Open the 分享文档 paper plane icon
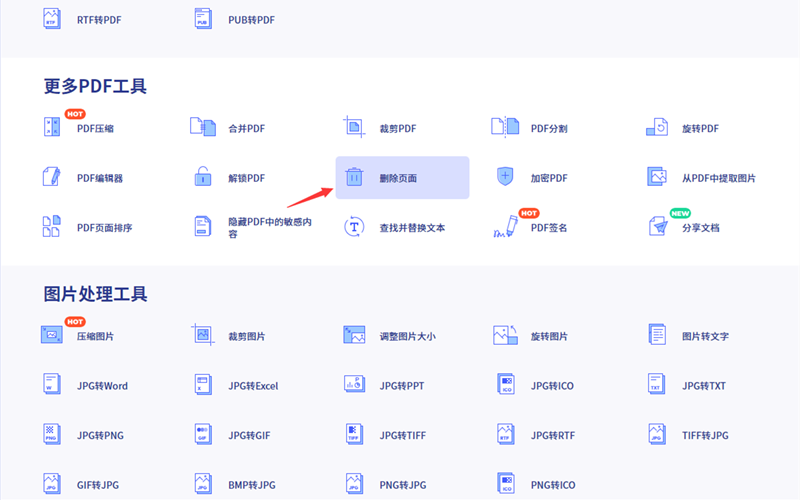The width and height of the screenshot is (800, 500). tap(657, 227)
